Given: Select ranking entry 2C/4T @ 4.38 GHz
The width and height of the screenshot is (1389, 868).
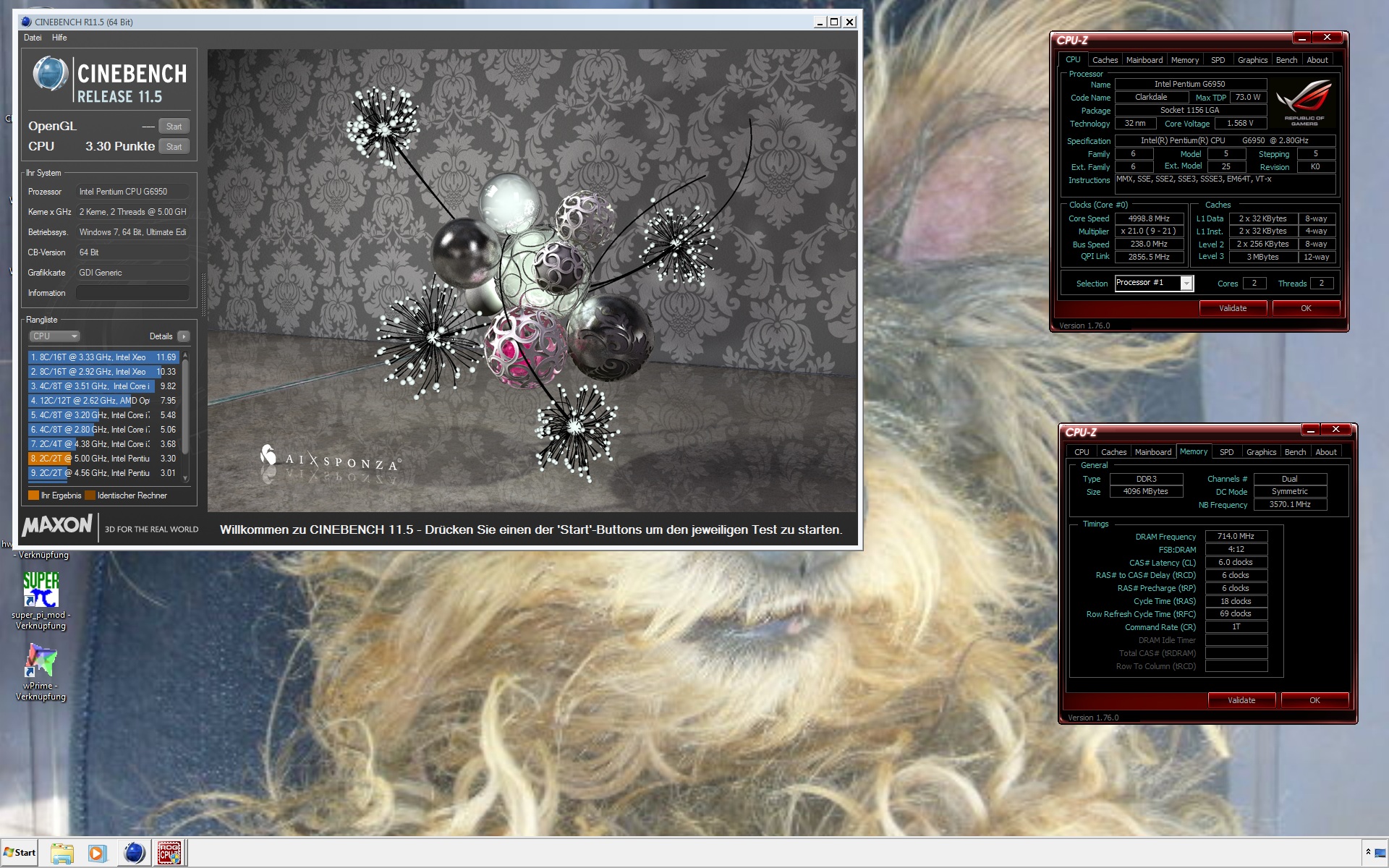Looking at the screenshot, I should [103, 444].
